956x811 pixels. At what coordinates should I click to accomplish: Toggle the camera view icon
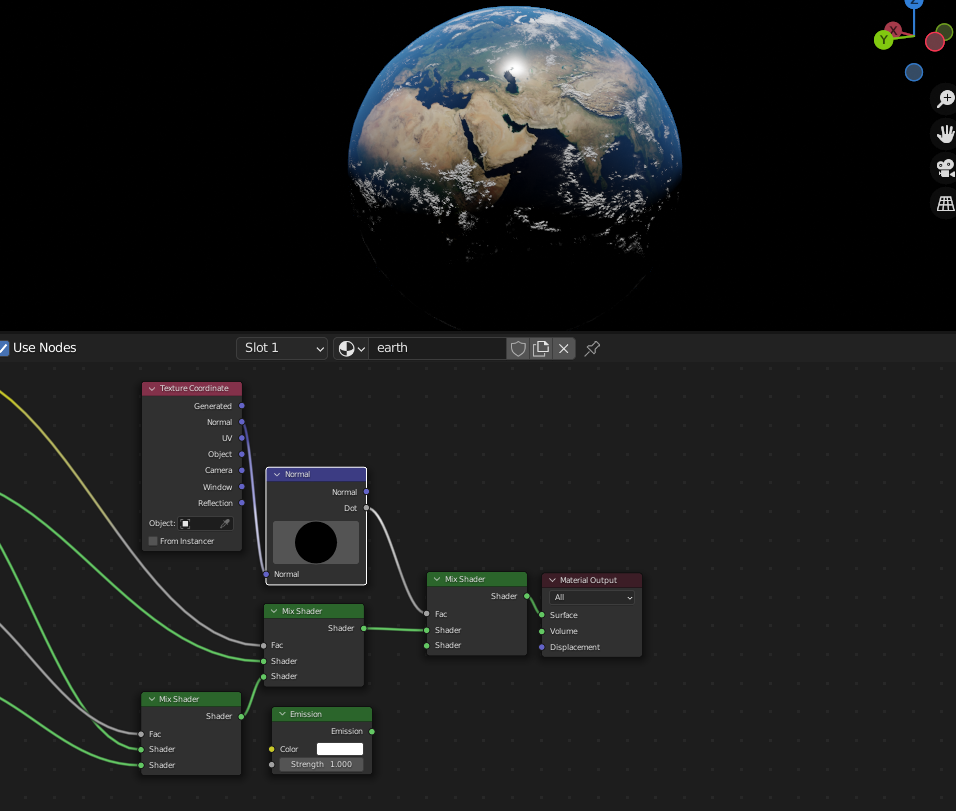[x=945, y=168]
